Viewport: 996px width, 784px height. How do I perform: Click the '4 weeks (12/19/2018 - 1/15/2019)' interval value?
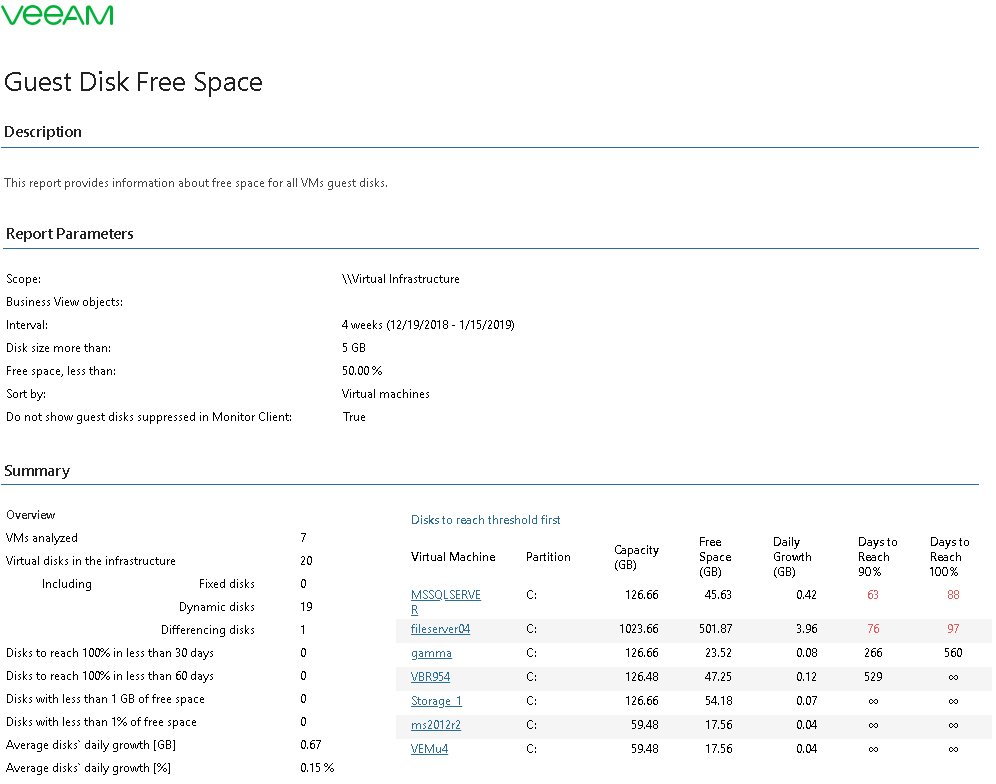427,325
